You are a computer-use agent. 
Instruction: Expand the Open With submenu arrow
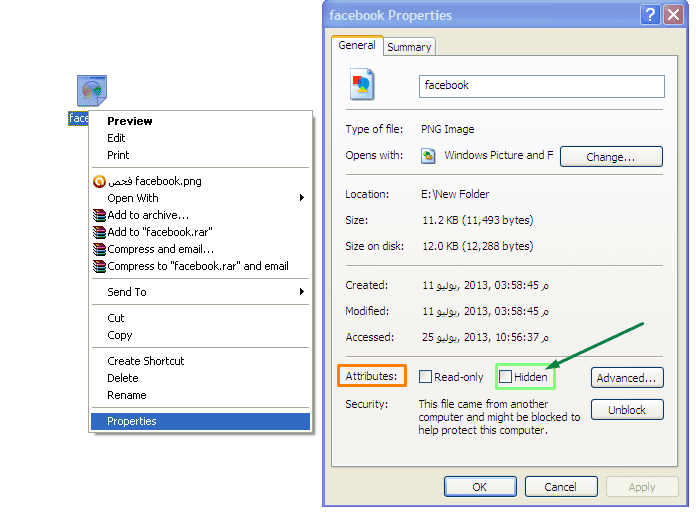tap(302, 198)
